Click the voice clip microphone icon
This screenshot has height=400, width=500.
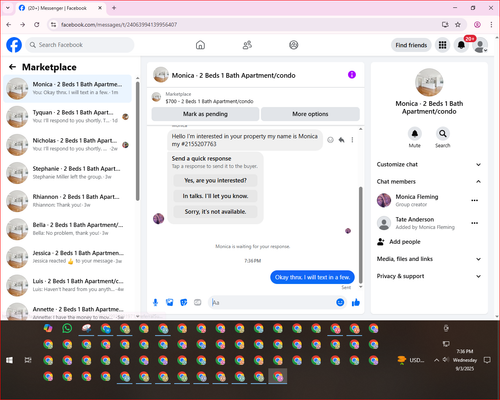pyautogui.click(x=155, y=302)
